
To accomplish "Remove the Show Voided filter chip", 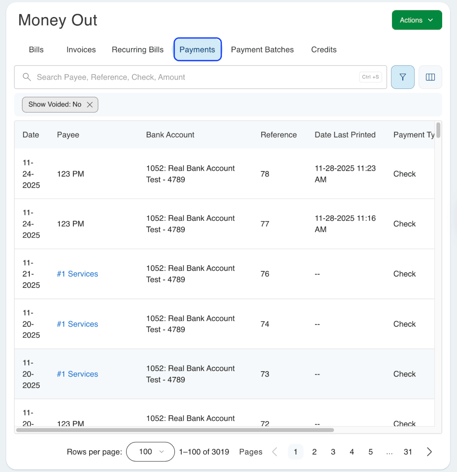I will (90, 105).
